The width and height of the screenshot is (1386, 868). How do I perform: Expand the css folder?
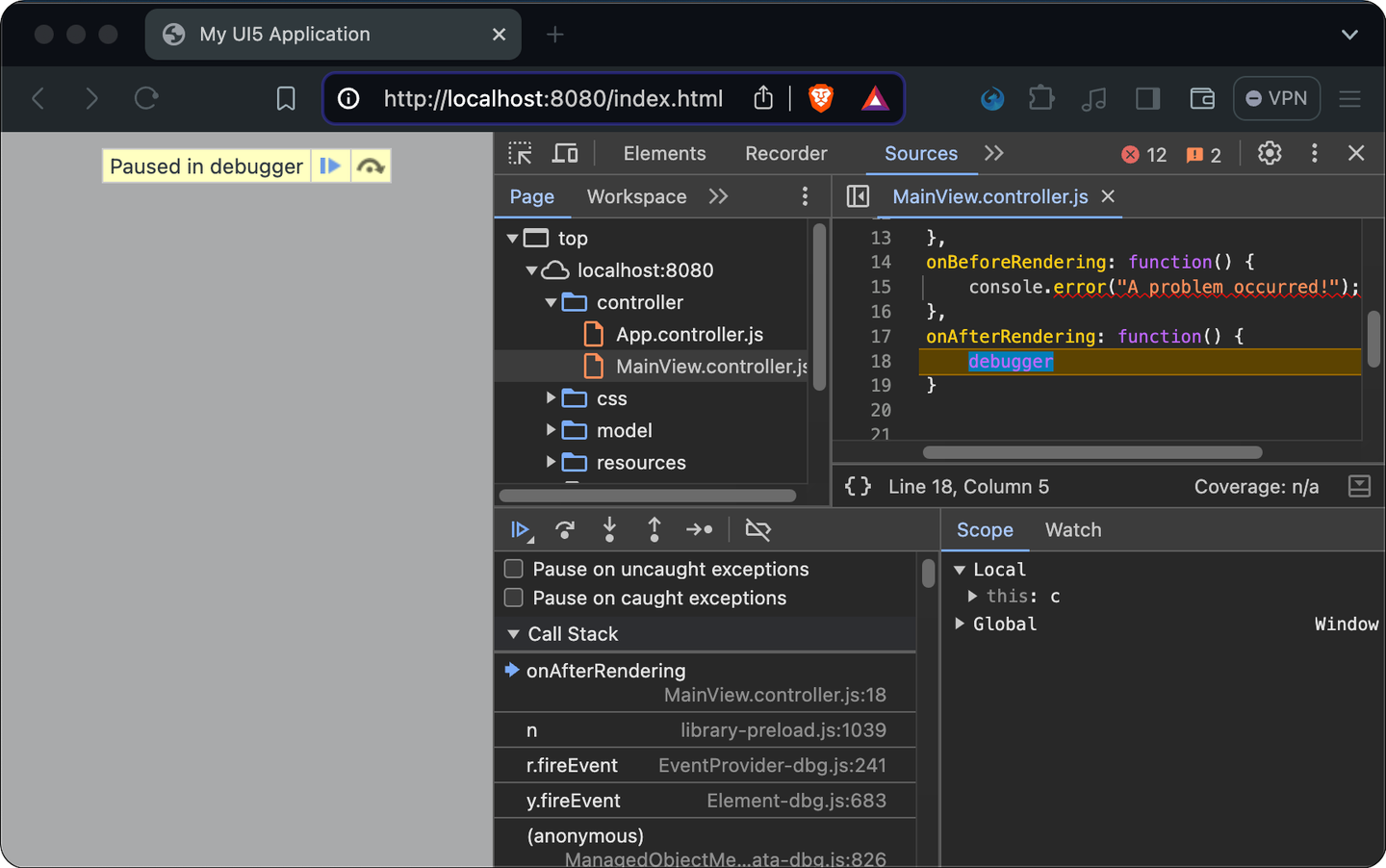point(551,397)
